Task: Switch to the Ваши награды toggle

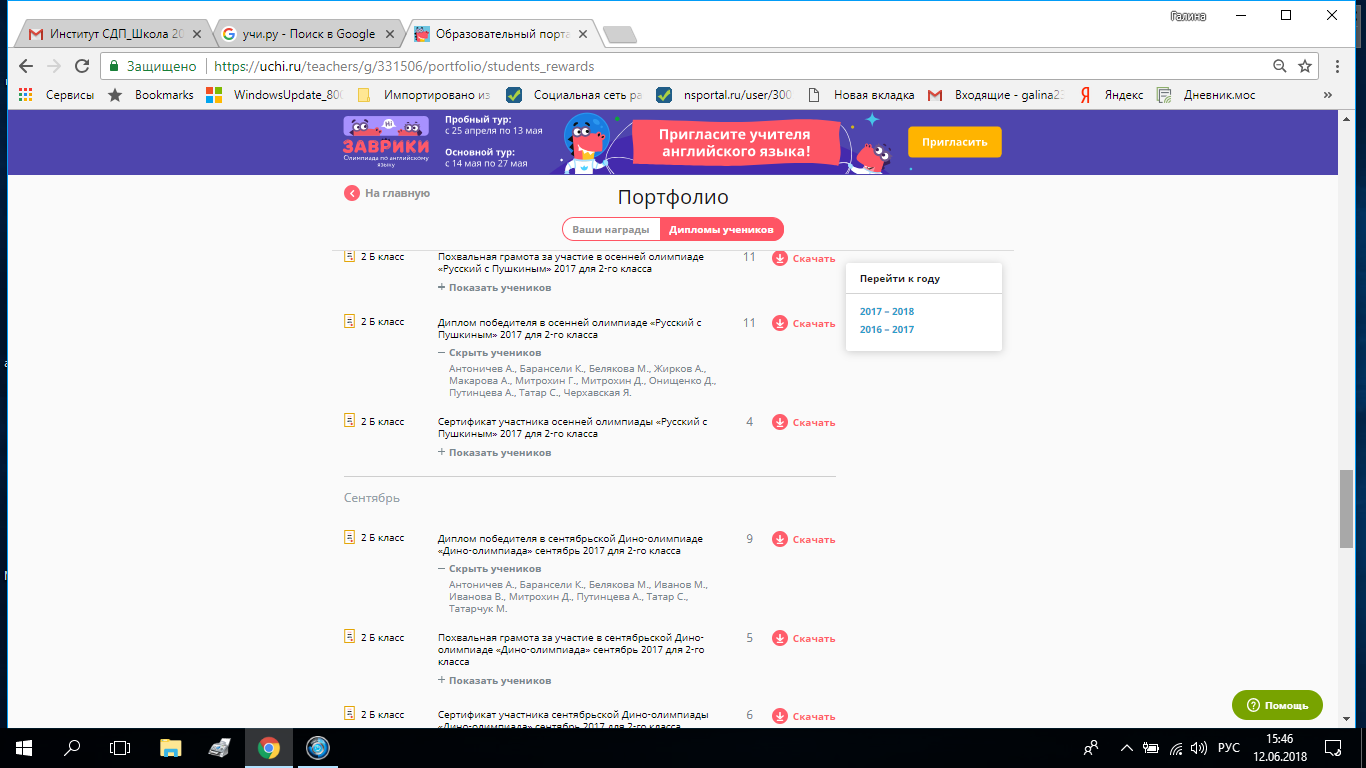Action: (x=610, y=229)
